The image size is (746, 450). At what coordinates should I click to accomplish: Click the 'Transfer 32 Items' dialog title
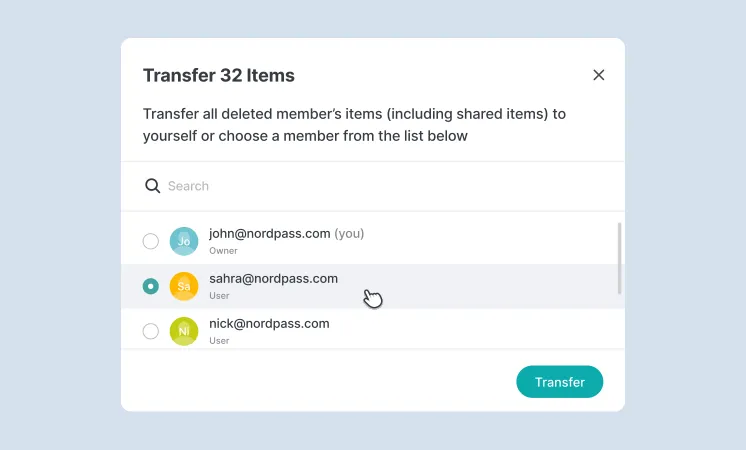click(x=219, y=76)
